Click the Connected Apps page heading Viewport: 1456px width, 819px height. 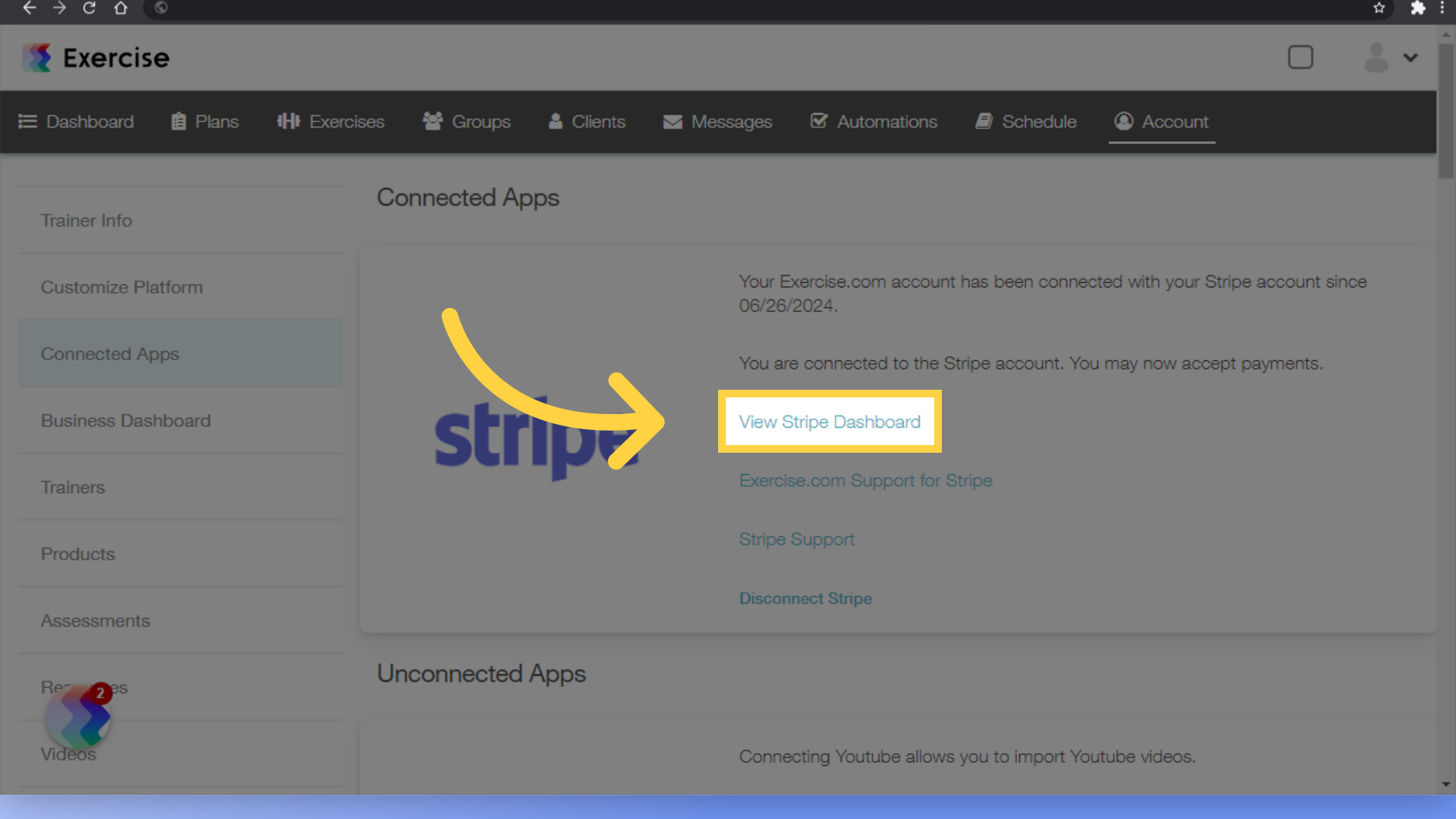468,198
